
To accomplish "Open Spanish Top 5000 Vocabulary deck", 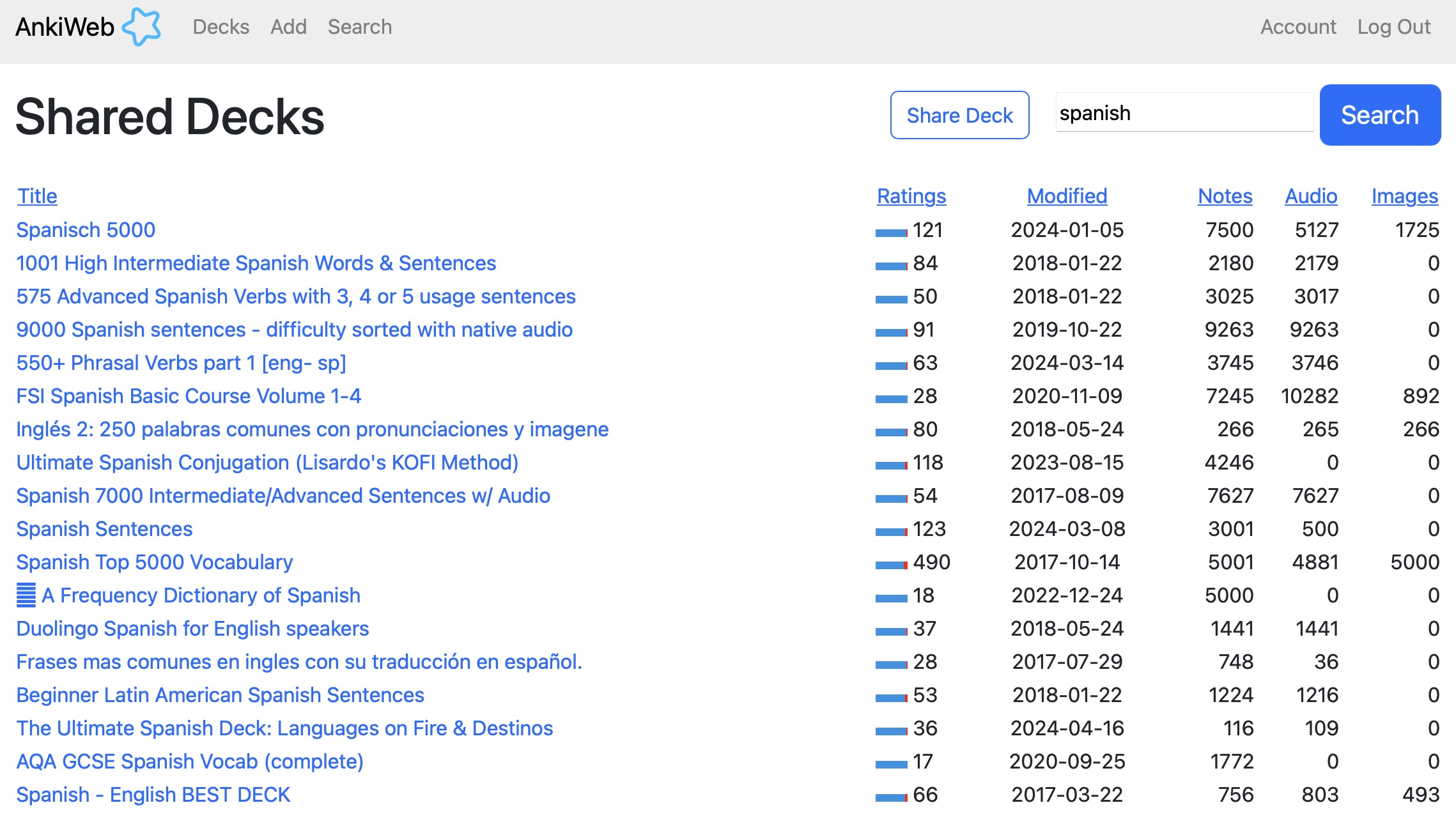I will coord(155,562).
